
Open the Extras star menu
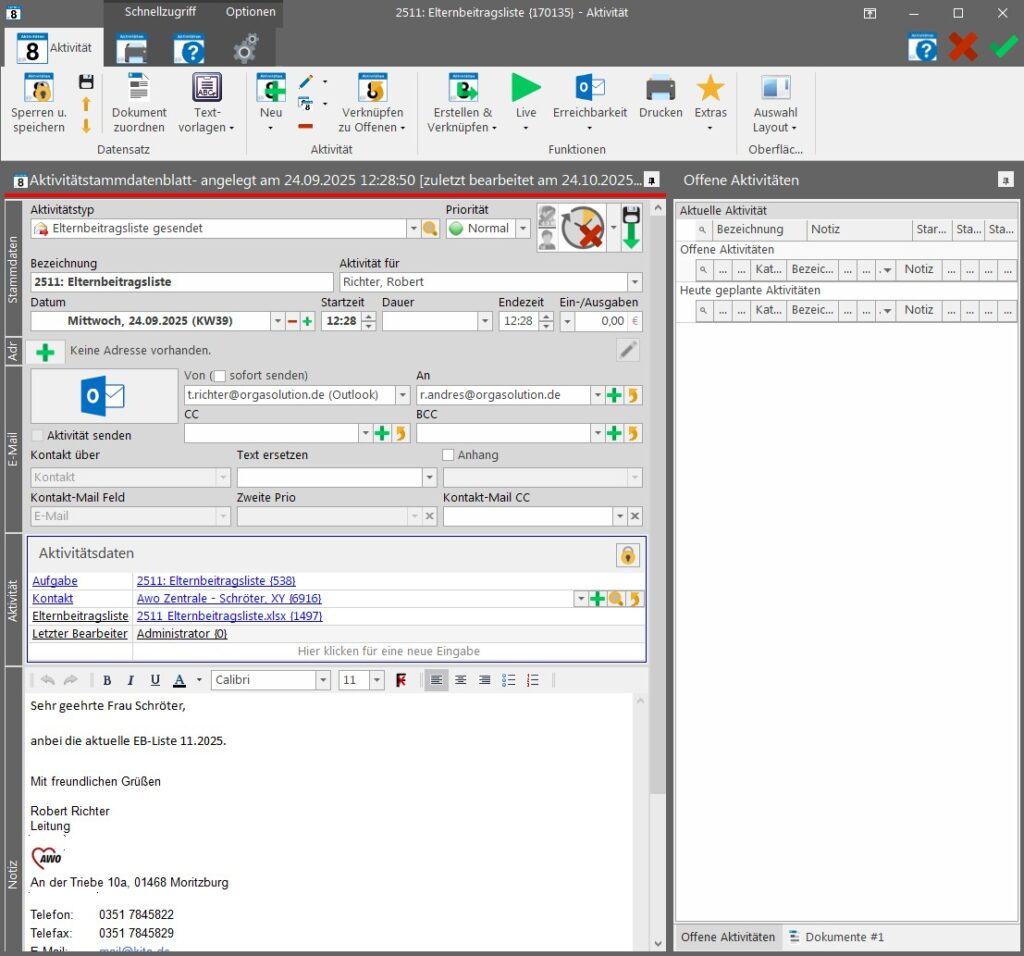[710, 103]
